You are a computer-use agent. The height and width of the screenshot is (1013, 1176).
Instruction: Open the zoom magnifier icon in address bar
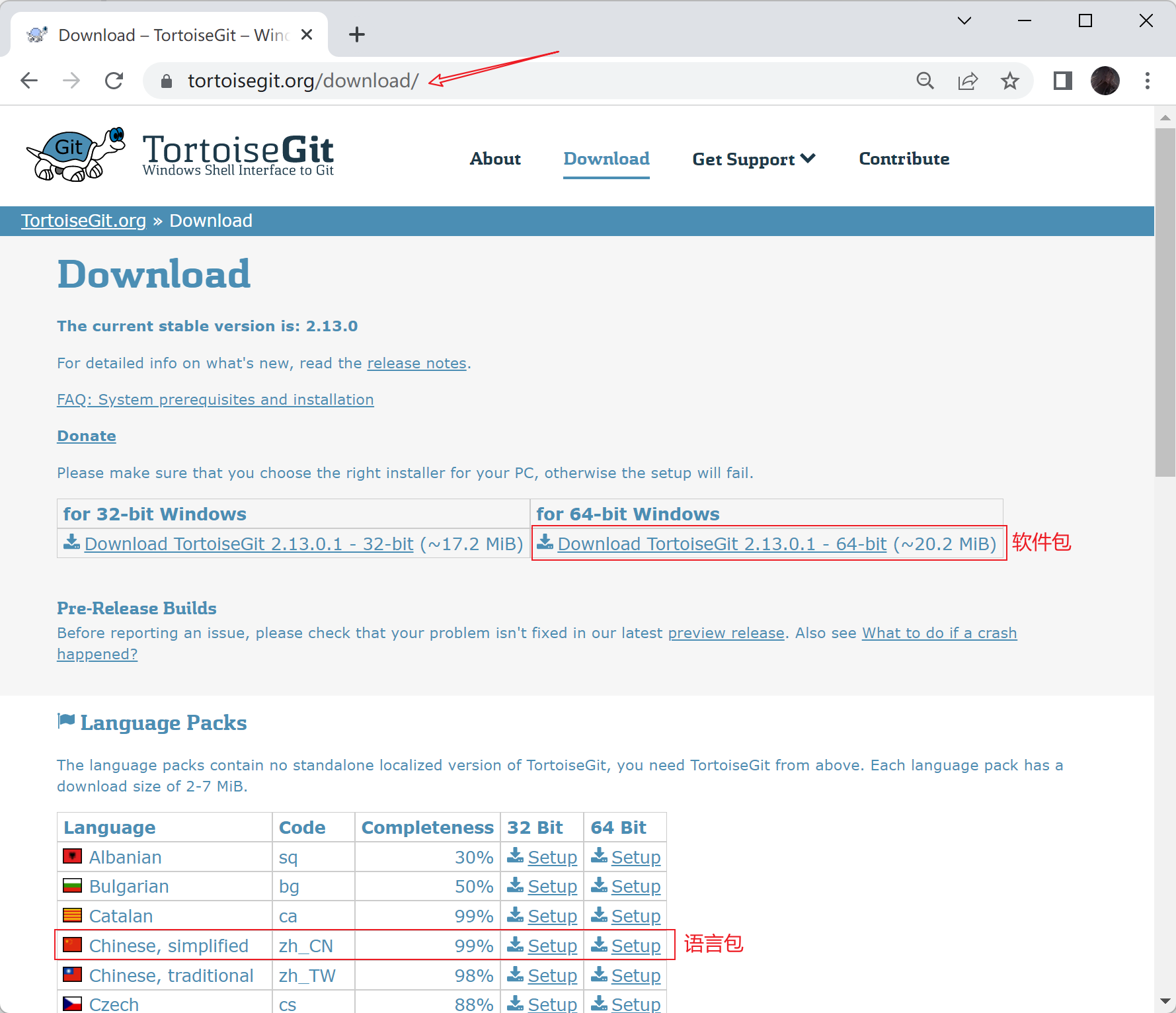coord(925,81)
